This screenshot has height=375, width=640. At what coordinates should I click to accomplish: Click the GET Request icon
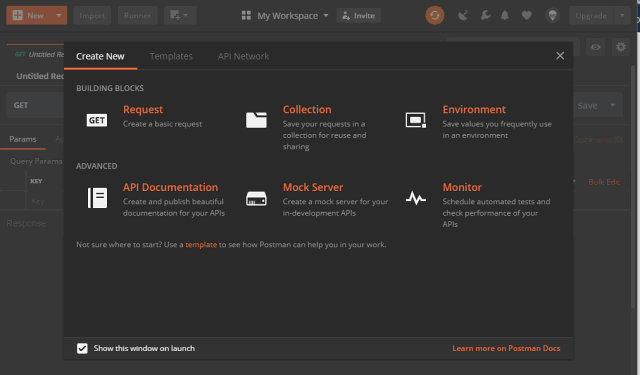(97, 120)
